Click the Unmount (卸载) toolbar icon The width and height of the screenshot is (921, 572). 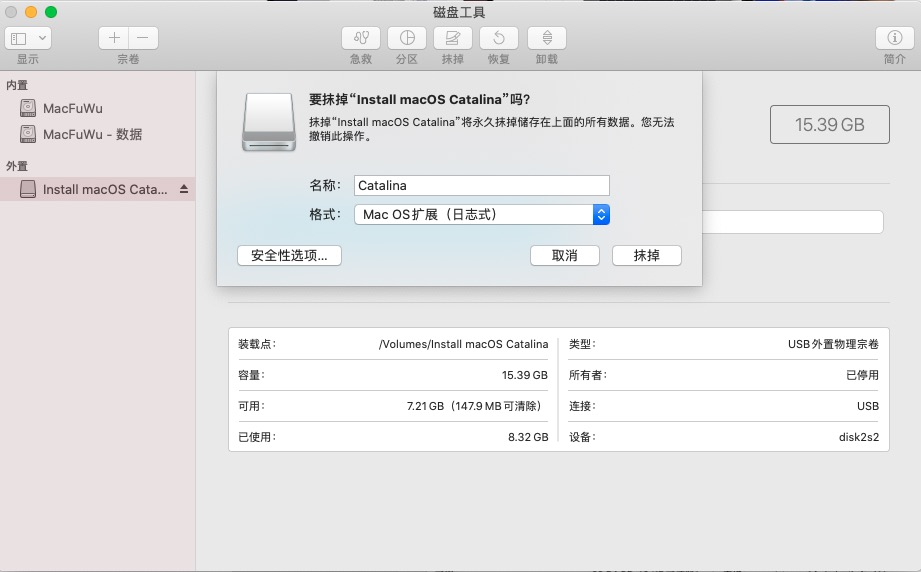(x=546, y=38)
